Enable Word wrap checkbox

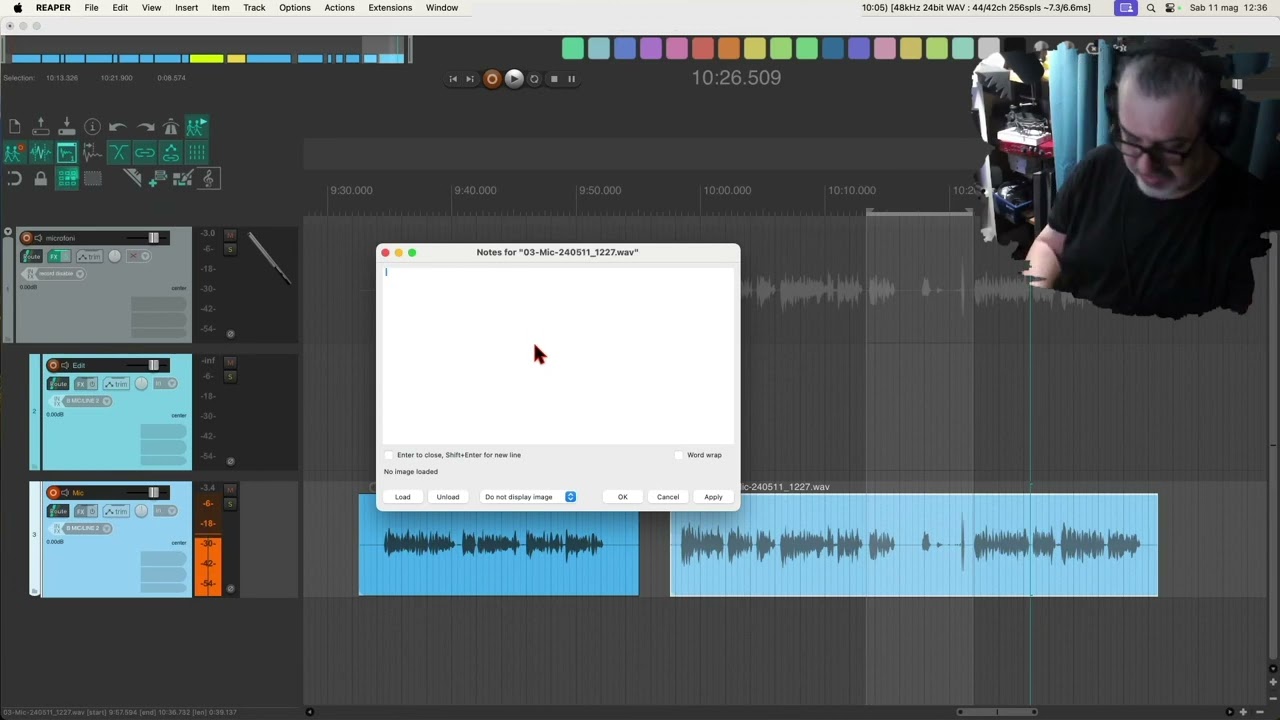point(679,455)
